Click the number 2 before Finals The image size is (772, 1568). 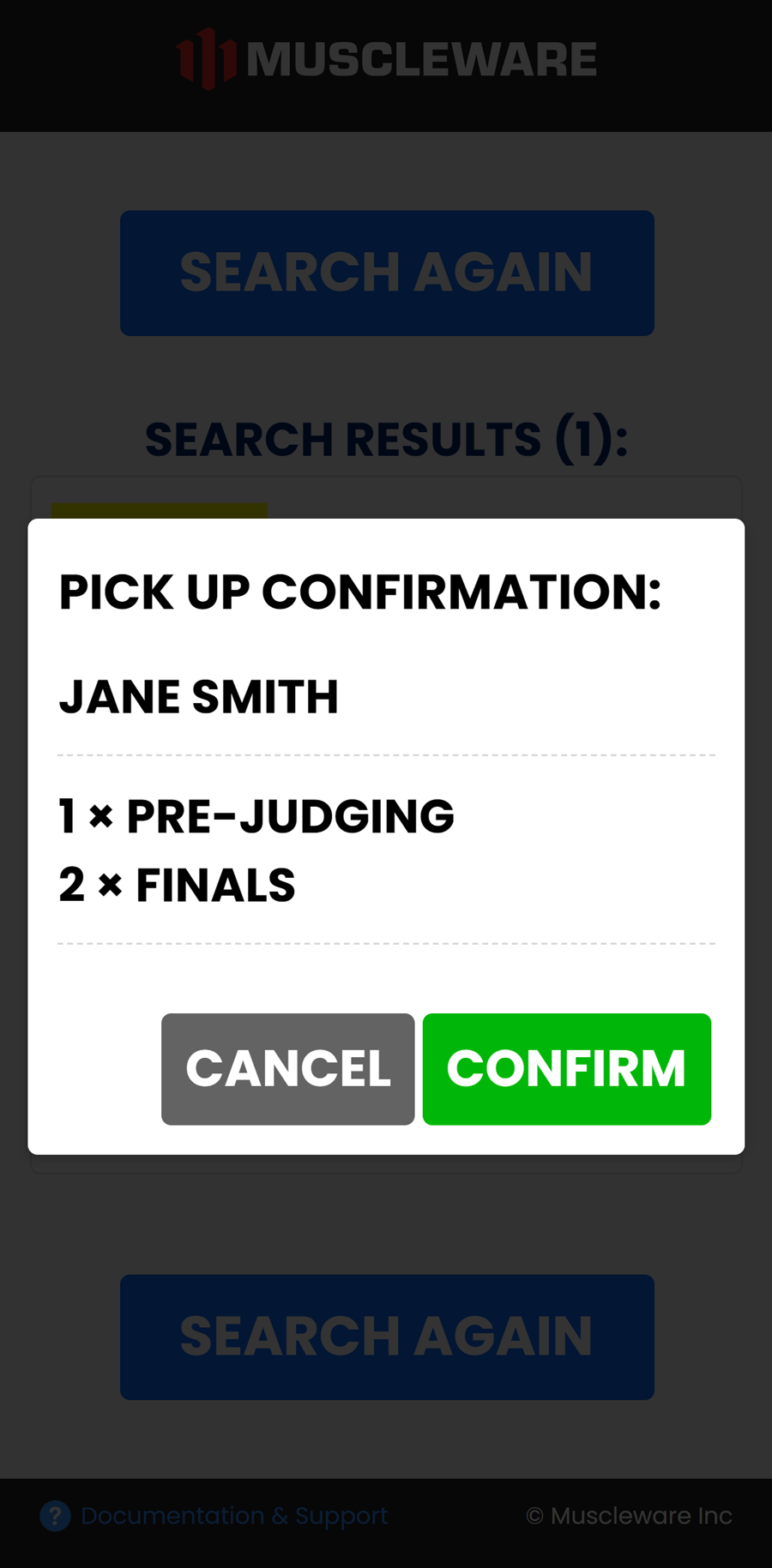point(72,886)
